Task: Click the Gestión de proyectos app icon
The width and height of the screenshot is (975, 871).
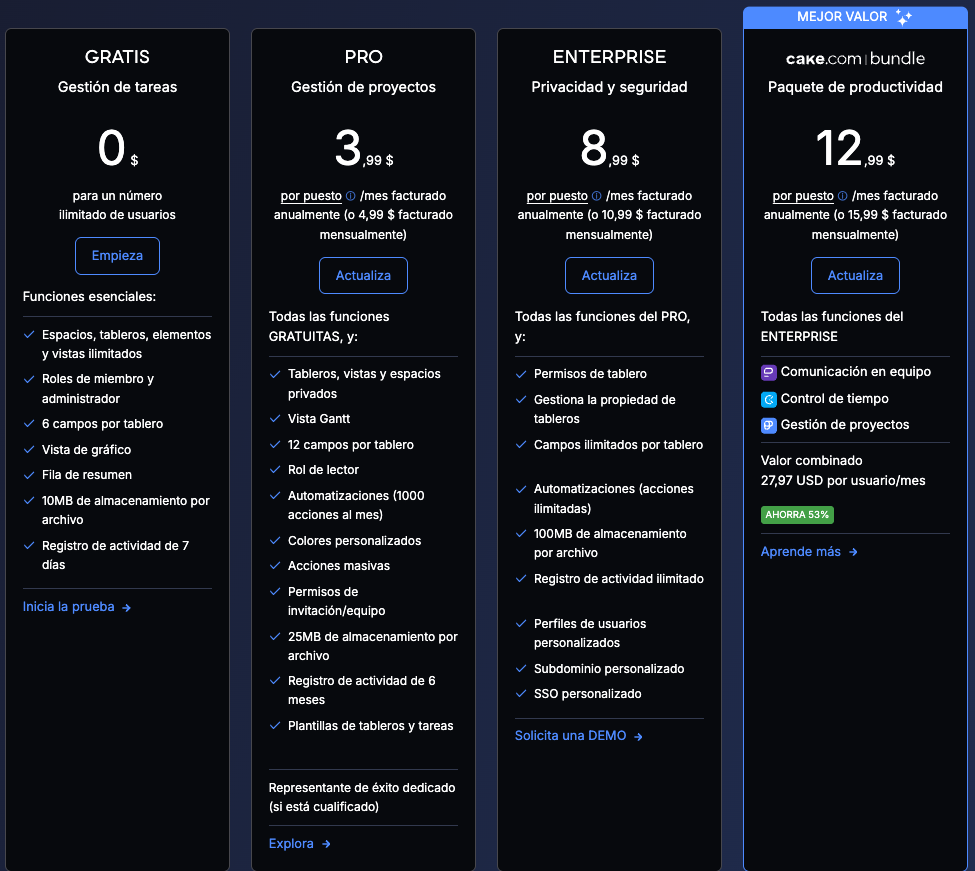Action: point(769,425)
